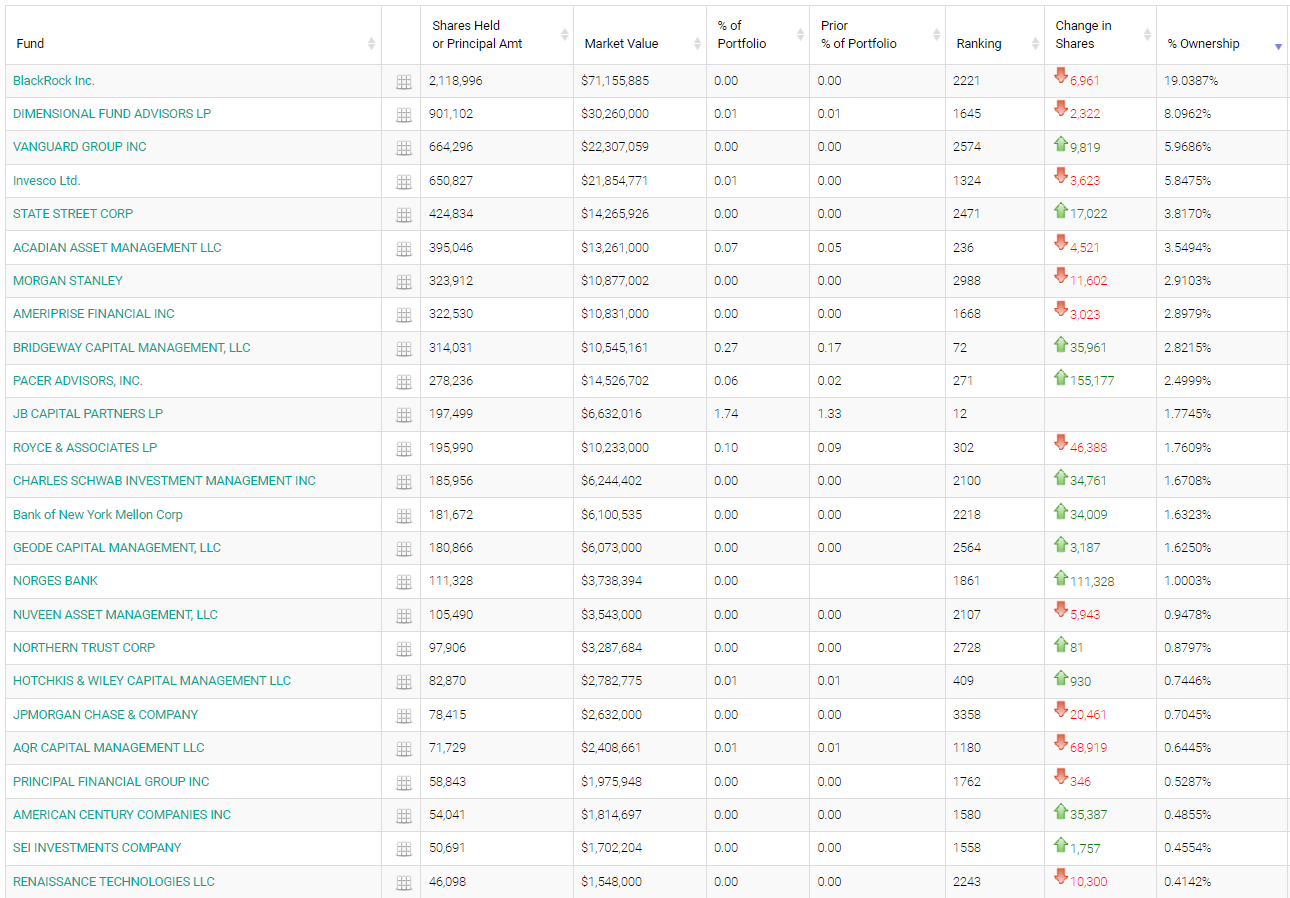Open grid icon for Norges Bank row
The width and height of the screenshot is (1290, 898).
tap(404, 582)
